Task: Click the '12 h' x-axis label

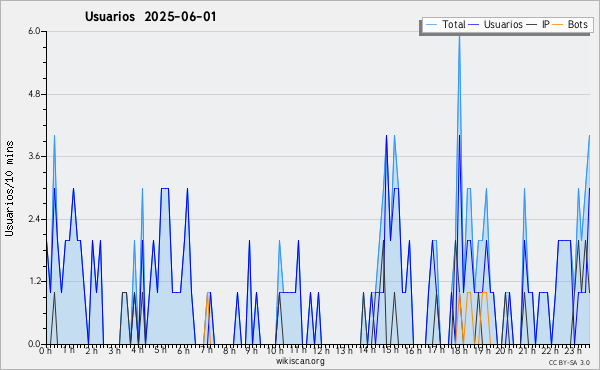Action: coord(321,351)
